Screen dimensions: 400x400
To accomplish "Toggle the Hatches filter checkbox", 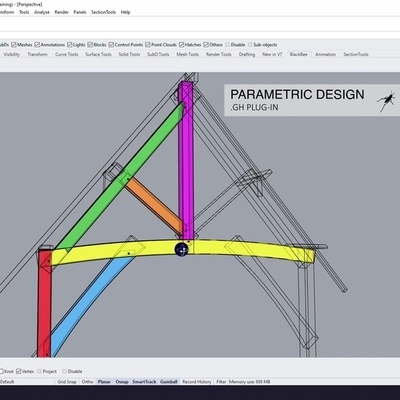I will [x=181, y=45].
